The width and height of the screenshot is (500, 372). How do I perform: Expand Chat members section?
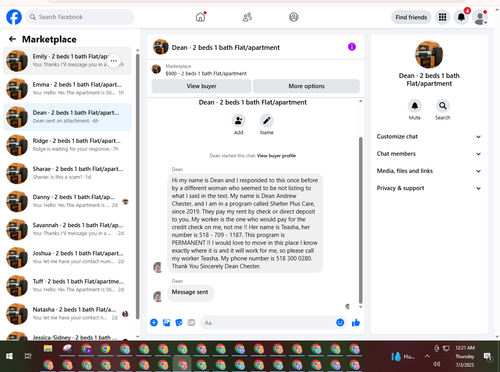429,154
